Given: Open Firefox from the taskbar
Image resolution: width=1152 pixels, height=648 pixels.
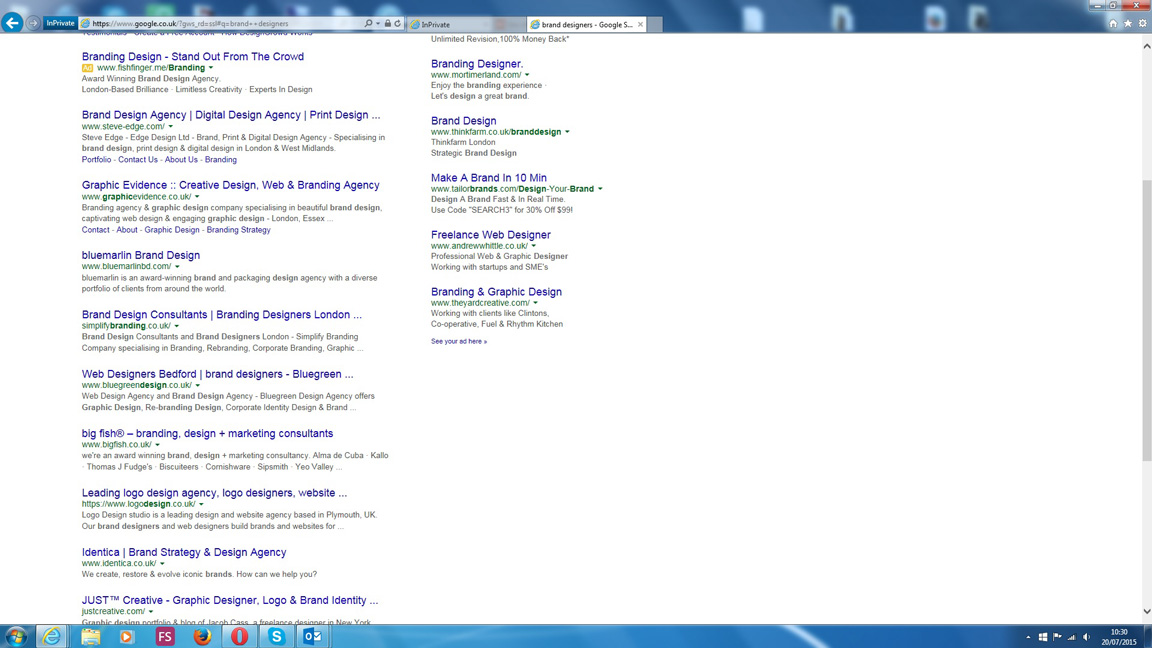Looking at the screenshot, I should pyautogui.click(x=202, y=636).
